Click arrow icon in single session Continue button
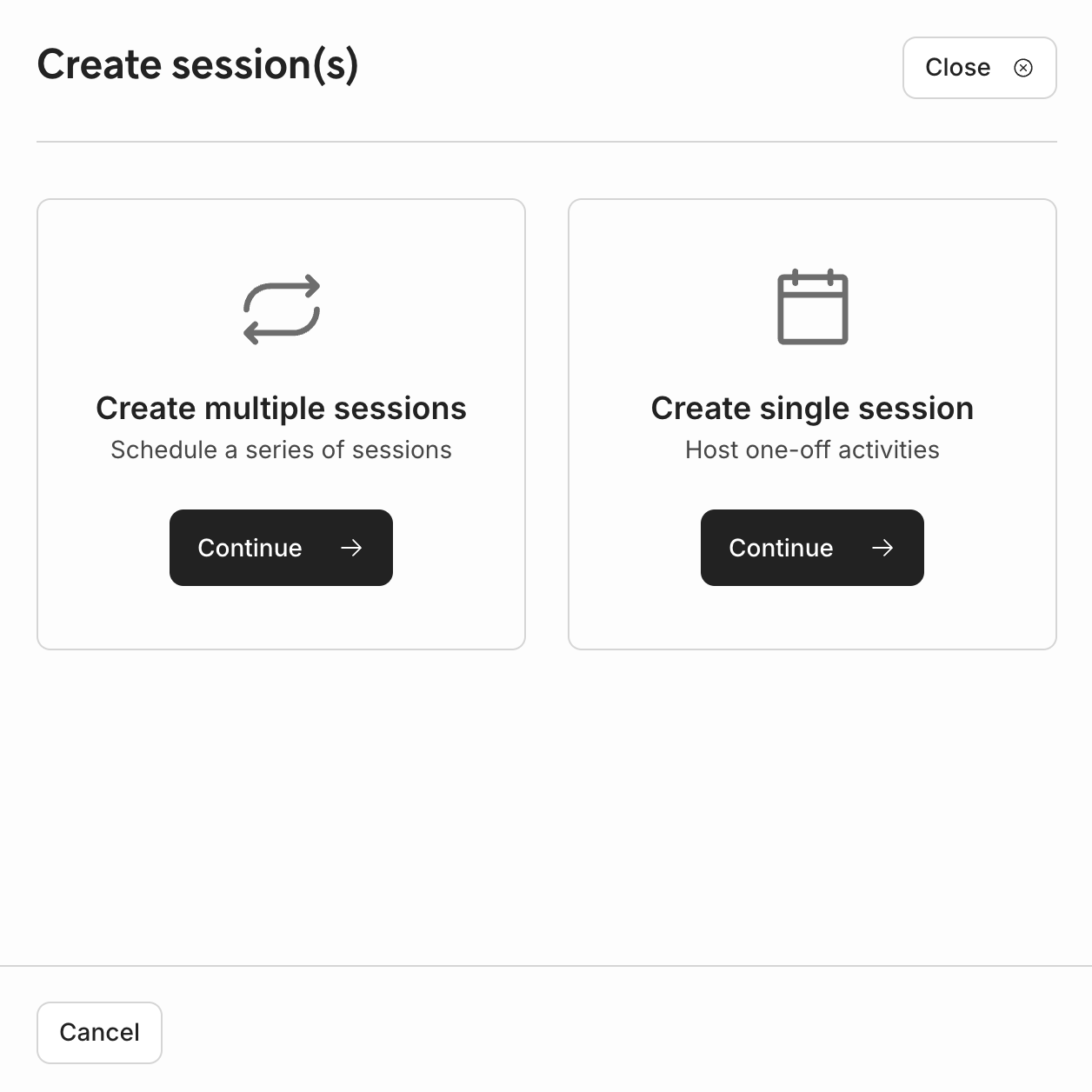The width and height of the screenshot is (1092, 1092). coord(882,548)
